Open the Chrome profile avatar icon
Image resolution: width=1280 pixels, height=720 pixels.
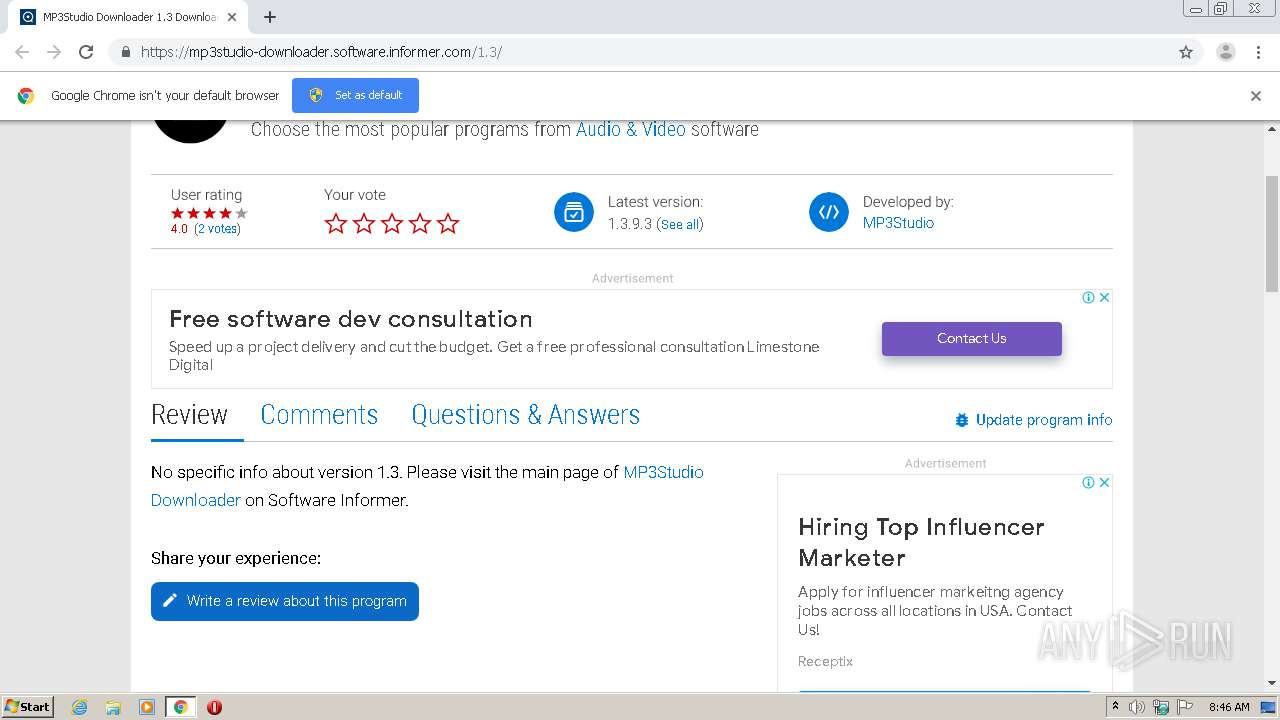1225,52
